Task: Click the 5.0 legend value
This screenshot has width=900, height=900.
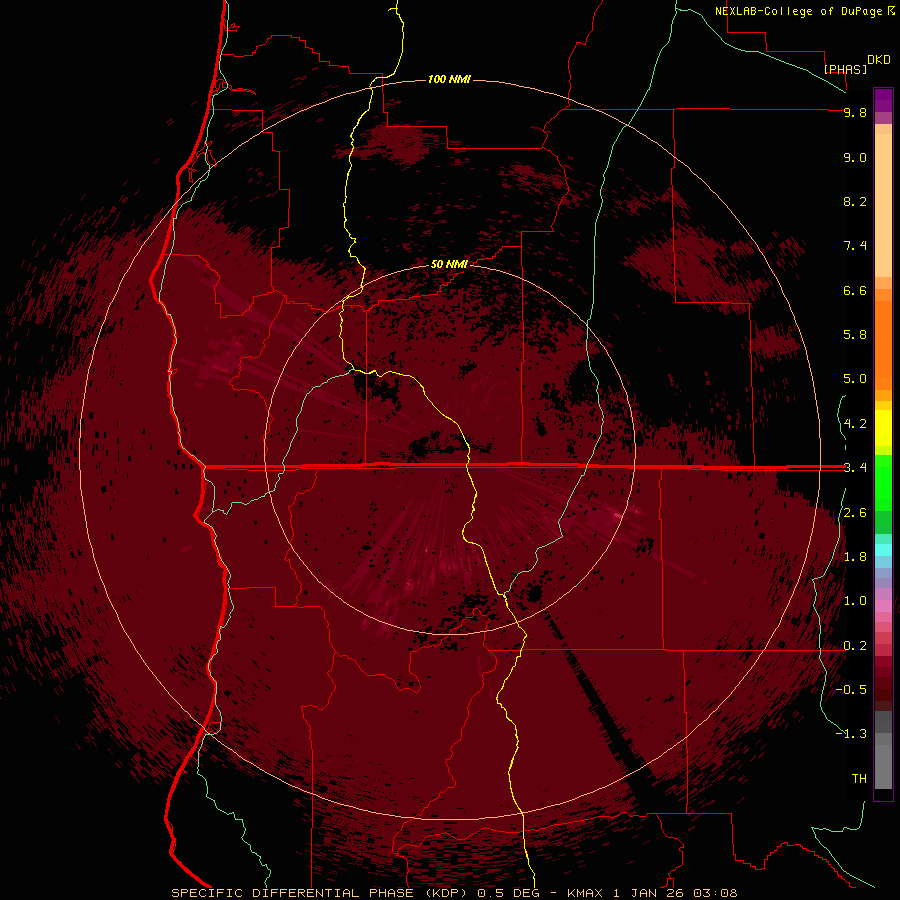Action: click(x=855, y=379)
